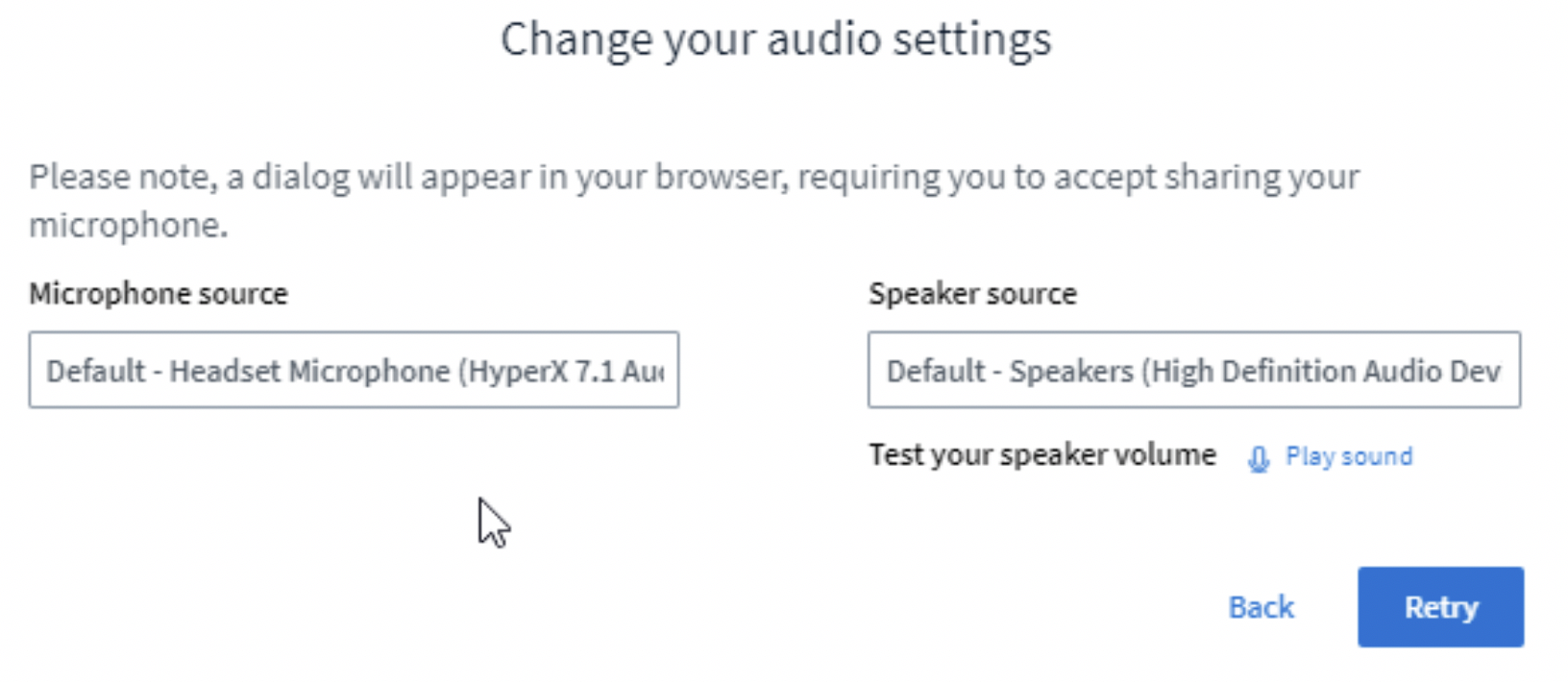Change the microphone input device selection
This screenshot has width=1568, height=682.
[354, 370]
